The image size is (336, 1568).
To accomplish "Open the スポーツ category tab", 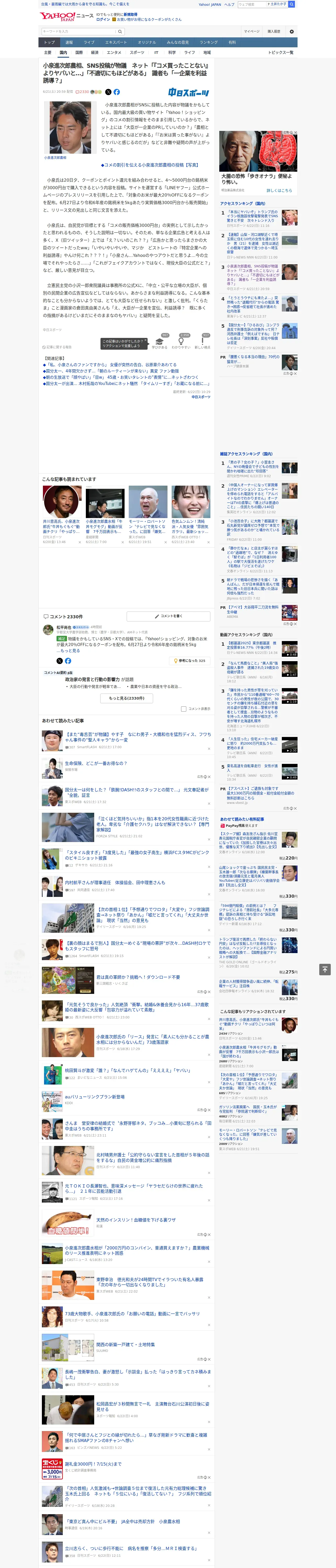I will [x=137, y=52].
